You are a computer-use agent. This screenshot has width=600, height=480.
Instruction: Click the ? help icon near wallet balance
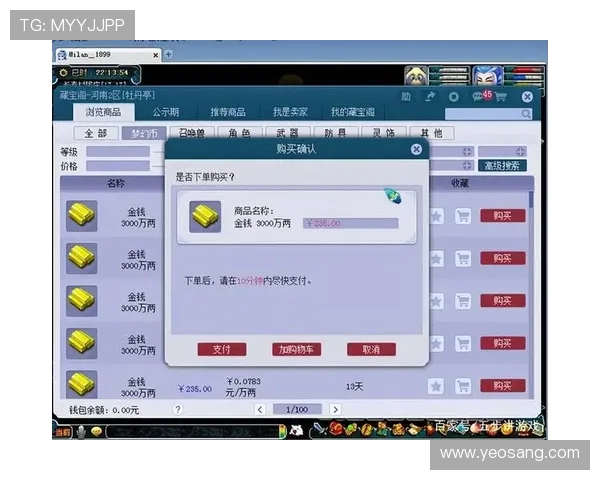[x=178, y=410]
